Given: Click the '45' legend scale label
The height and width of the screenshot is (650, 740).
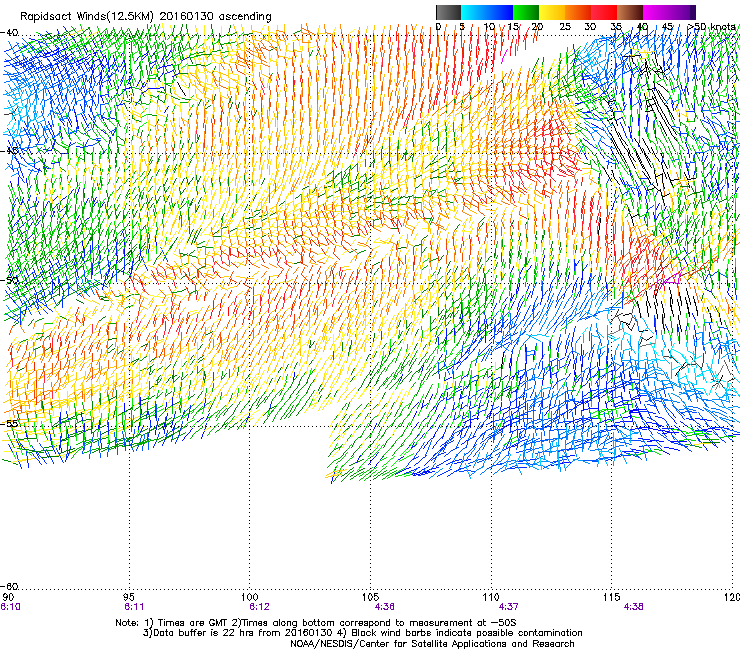Looking at the screenshot, I should [667, 26].
